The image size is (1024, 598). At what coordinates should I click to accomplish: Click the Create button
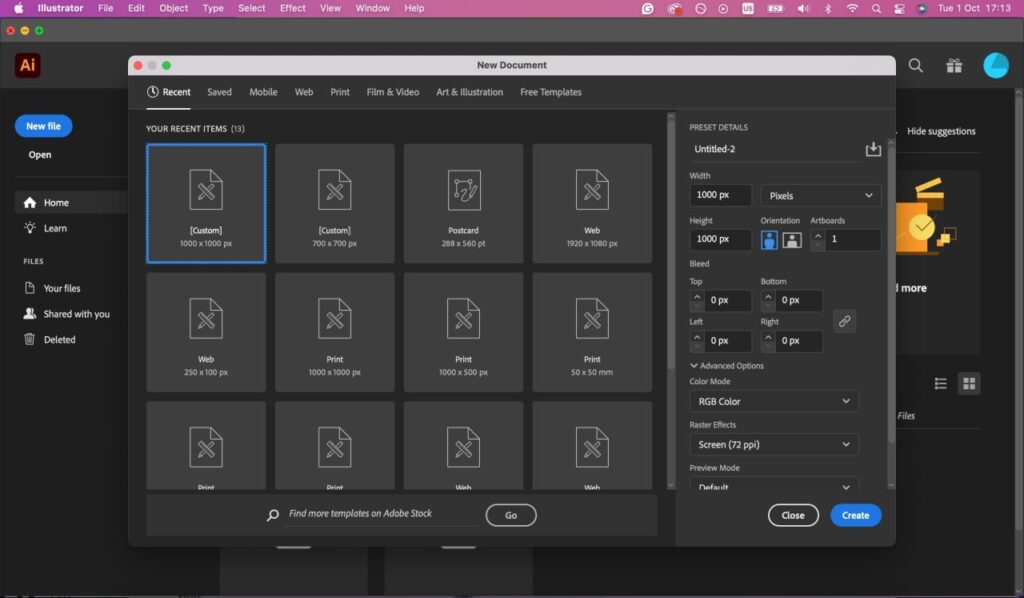click(x=856, y=515)
